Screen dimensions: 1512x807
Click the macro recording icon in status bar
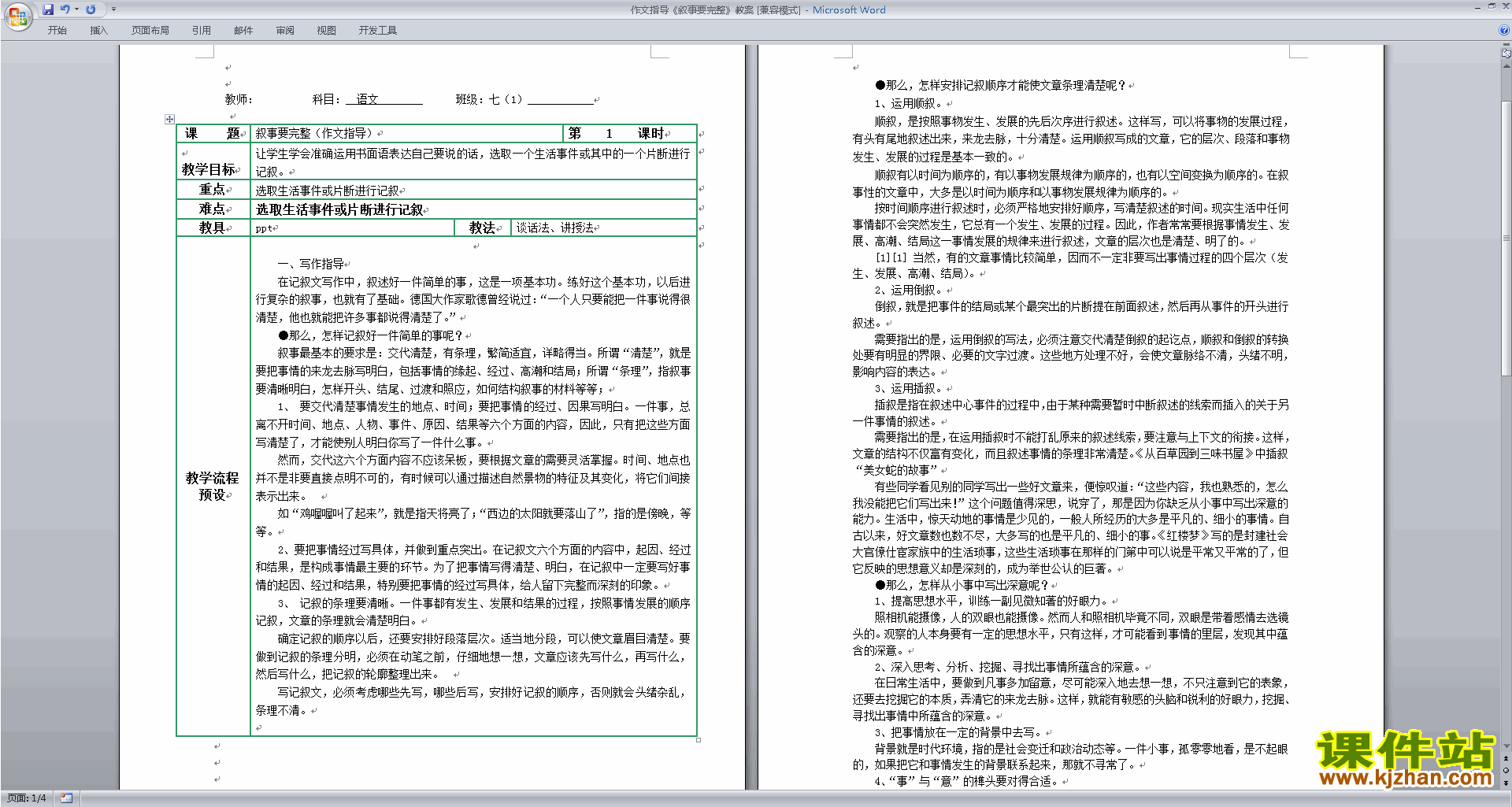(66, 798)
